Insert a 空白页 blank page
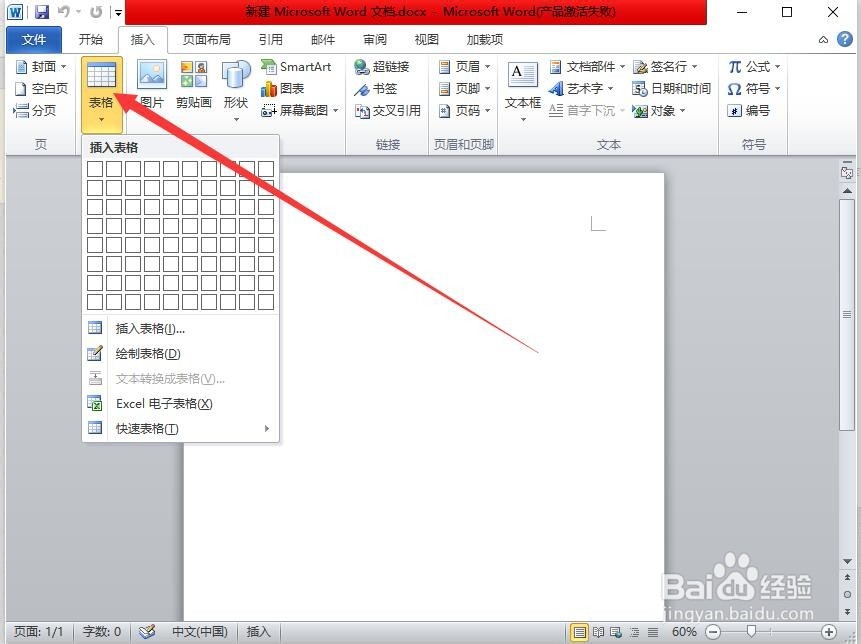 (x=41, y=88)
